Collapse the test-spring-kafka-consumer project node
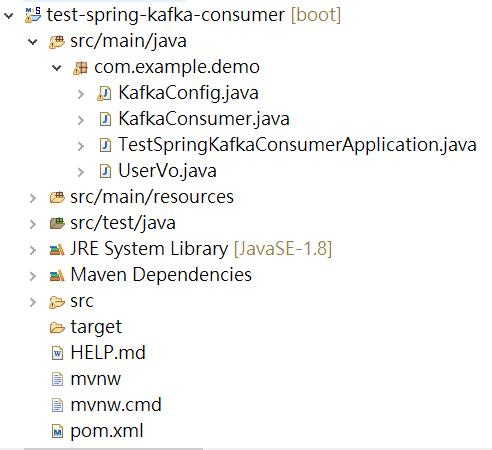Viewport: 492px width, 450px height. (9, 15)
